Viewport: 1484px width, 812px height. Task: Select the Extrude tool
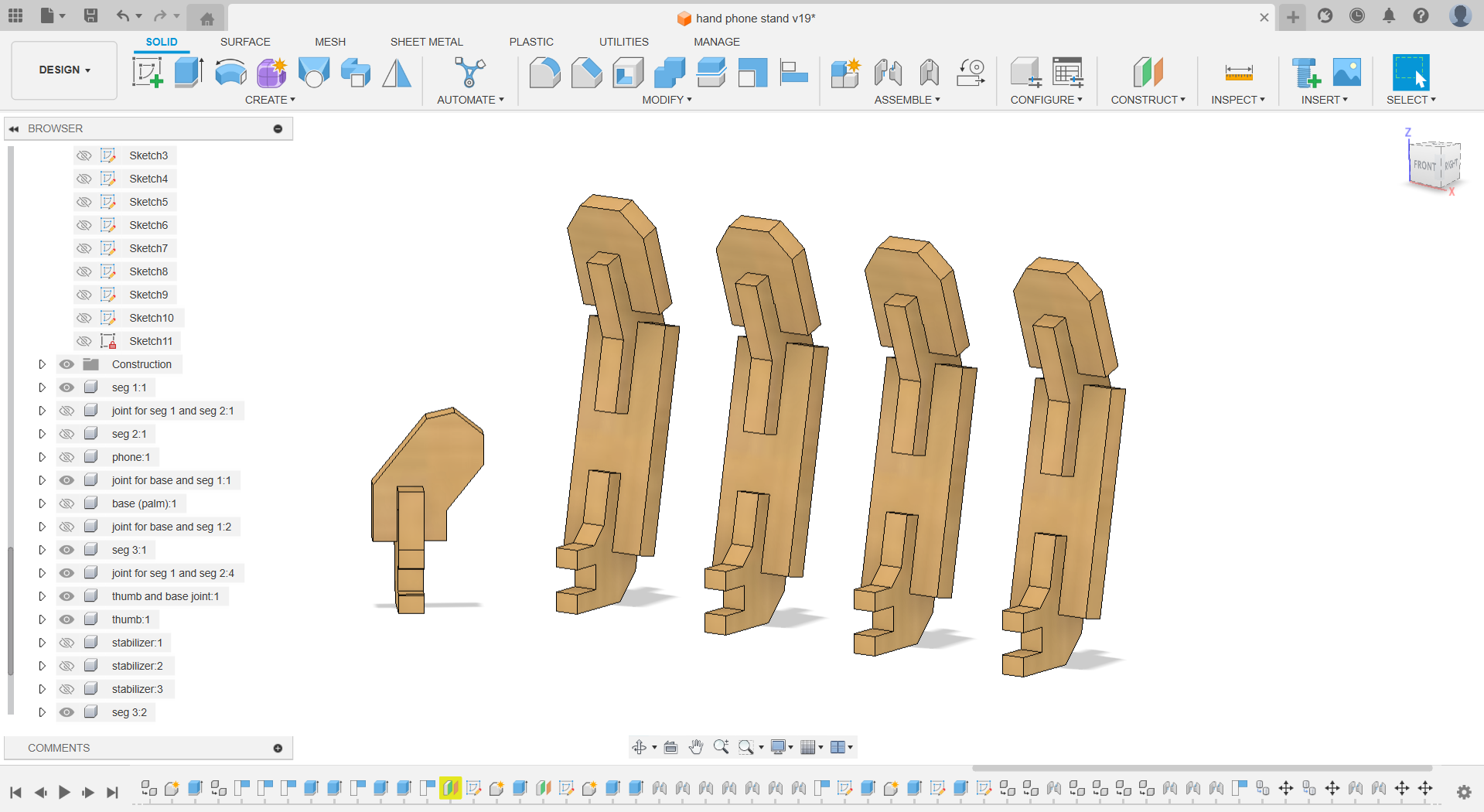189,73
